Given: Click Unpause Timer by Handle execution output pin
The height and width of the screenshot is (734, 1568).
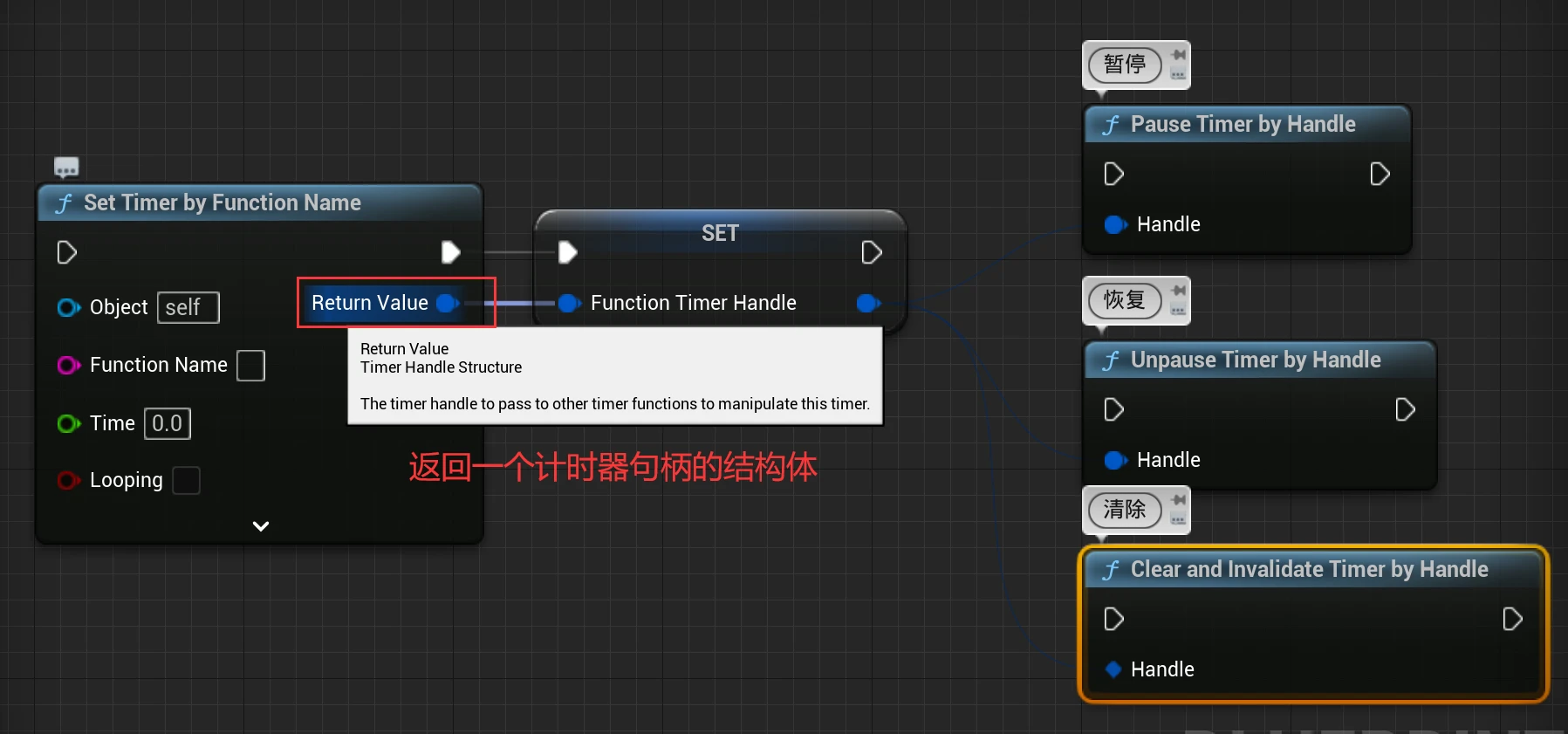Looking at the screenshot, I should click(x=1405, y=409).
